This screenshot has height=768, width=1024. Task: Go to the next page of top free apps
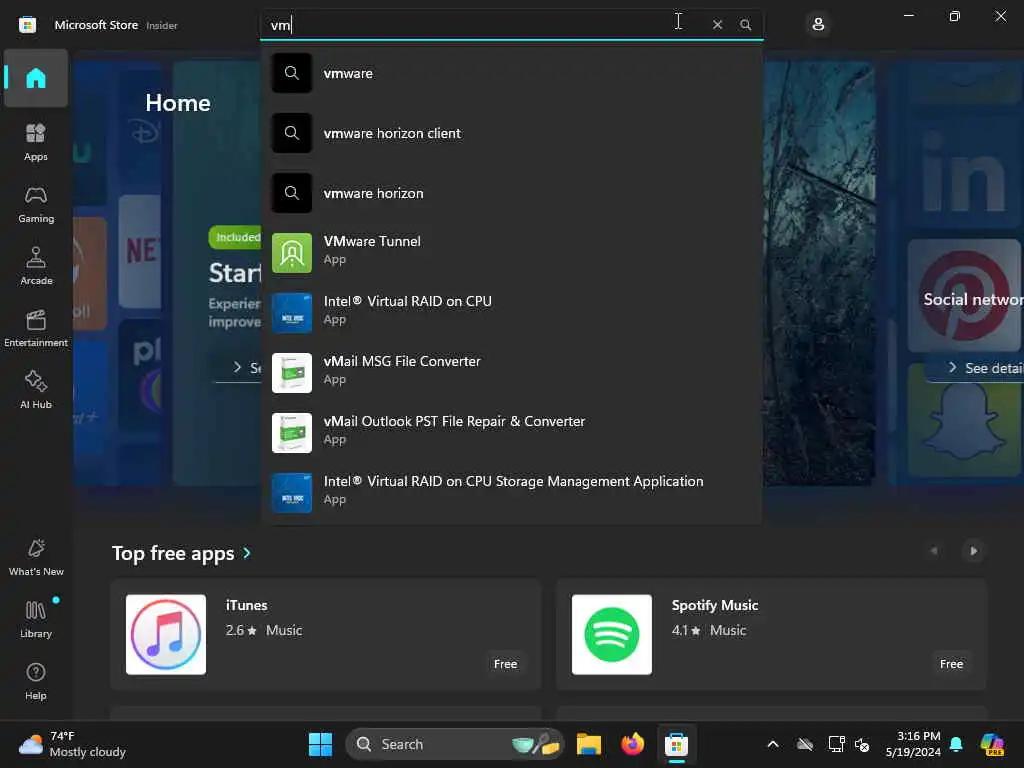(x=973, y=551)
